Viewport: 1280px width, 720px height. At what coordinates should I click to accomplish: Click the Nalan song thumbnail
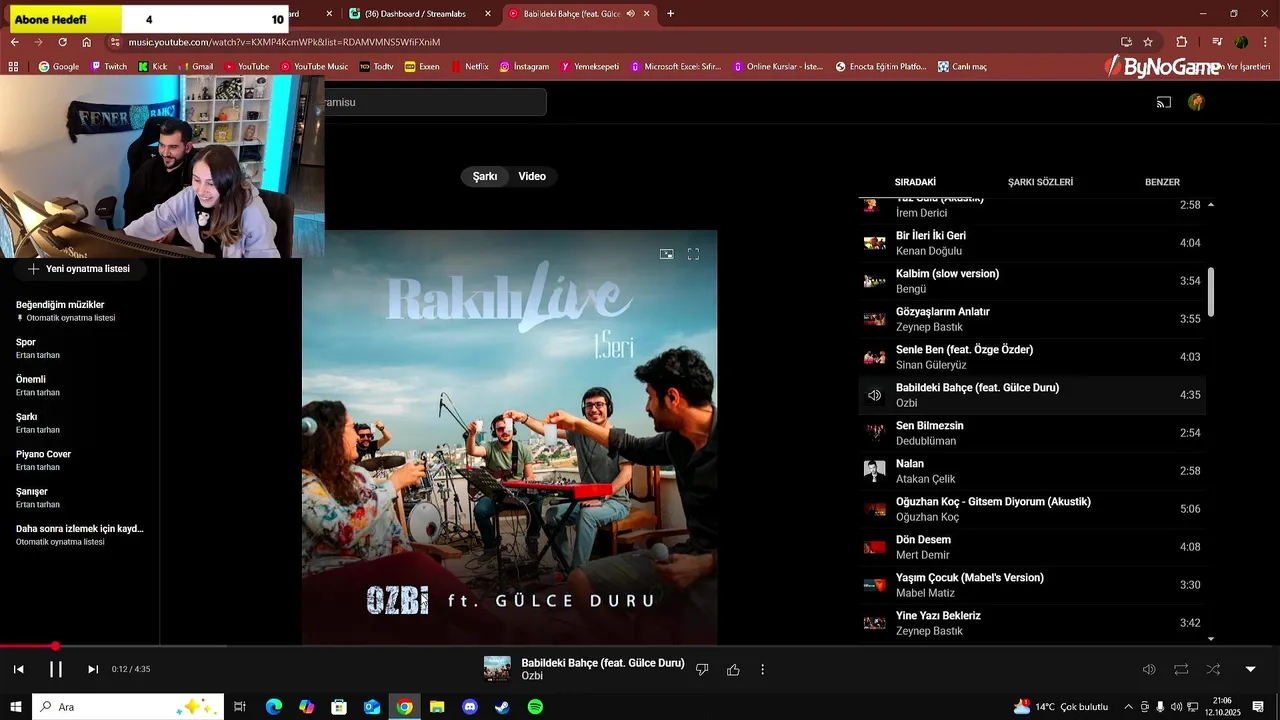tap(875, 471)
